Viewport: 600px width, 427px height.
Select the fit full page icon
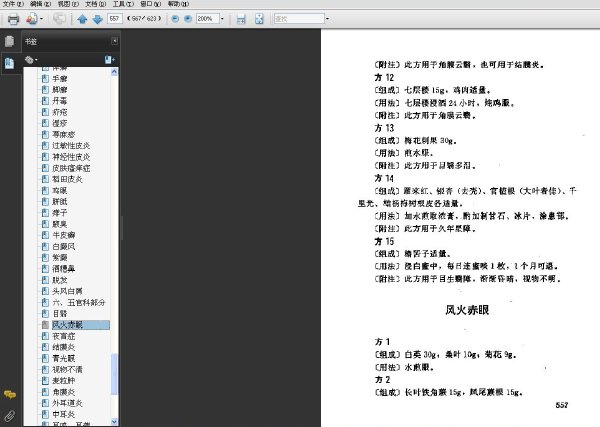click(x=259, y=19)
